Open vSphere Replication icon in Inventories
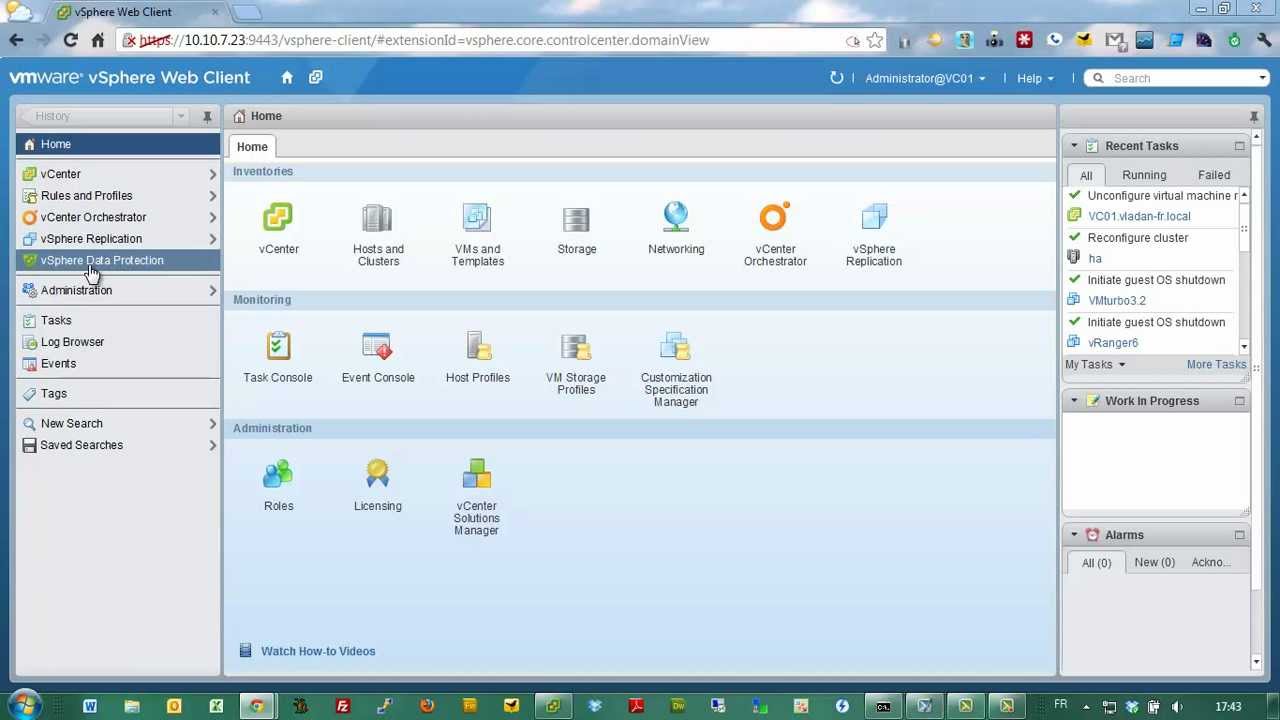Image resolution: width=1280 pixels, height=720 pixels. tap(874, 218)
